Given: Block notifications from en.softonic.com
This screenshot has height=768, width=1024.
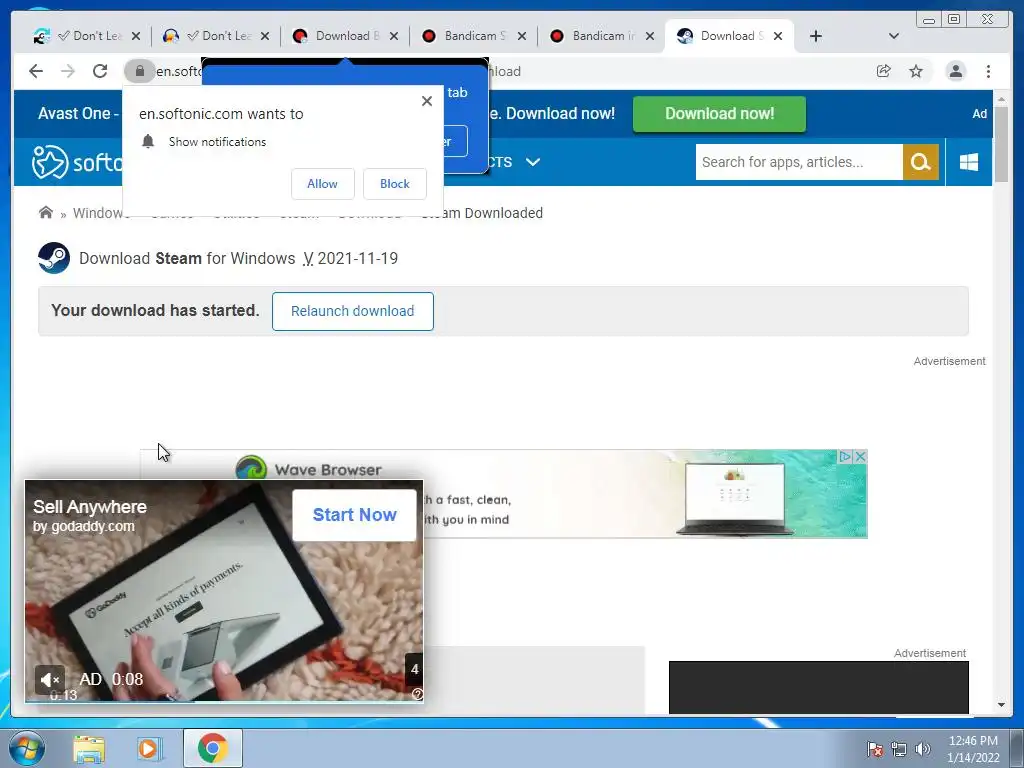Looking at the screenshot, I should click(395, 184).
